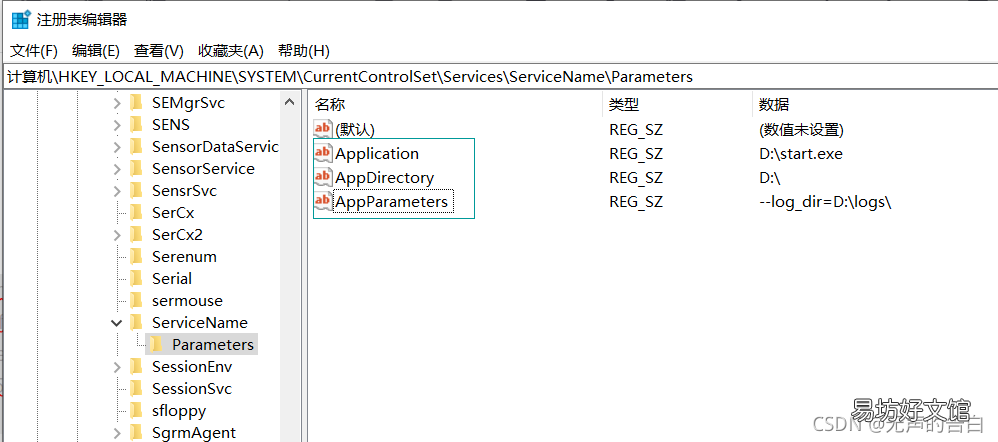Click the AppDirectory string value icon
Image resolution: width=998 pixels, height=442 pixels.
click(x=323, y=177)
